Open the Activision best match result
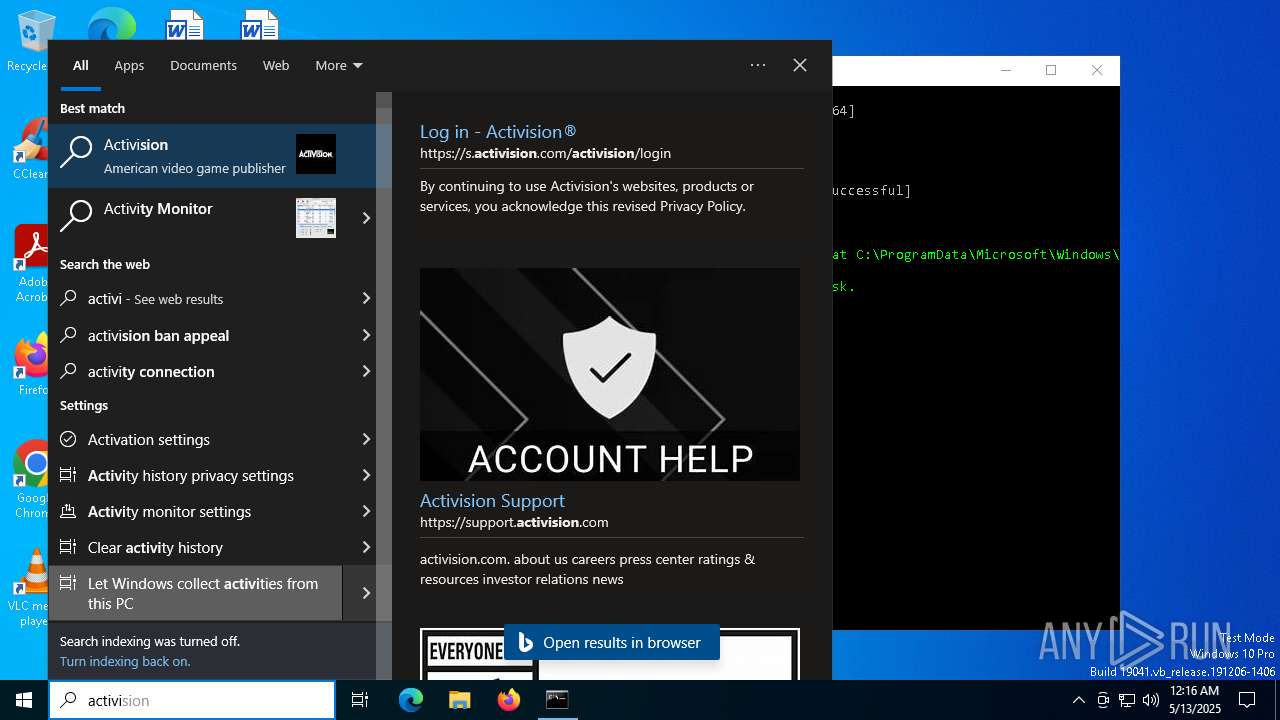The height and width of the screenshot is (720, 1280). point(212,156)
